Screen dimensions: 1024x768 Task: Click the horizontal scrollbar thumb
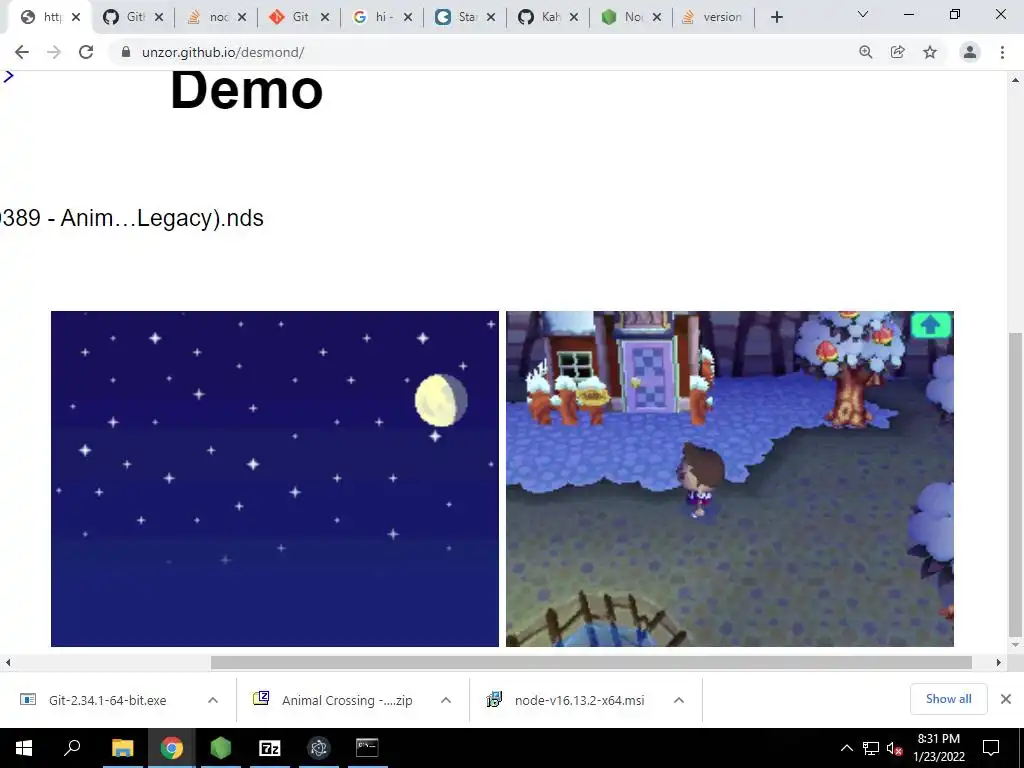pos(591,662)
